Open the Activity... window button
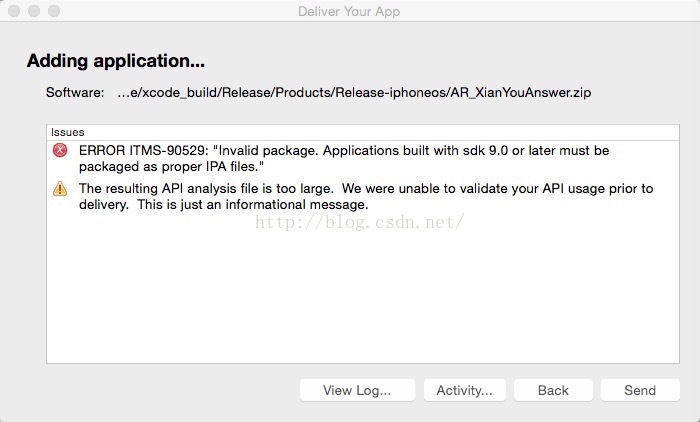700x422 pixels. (464, 390)
